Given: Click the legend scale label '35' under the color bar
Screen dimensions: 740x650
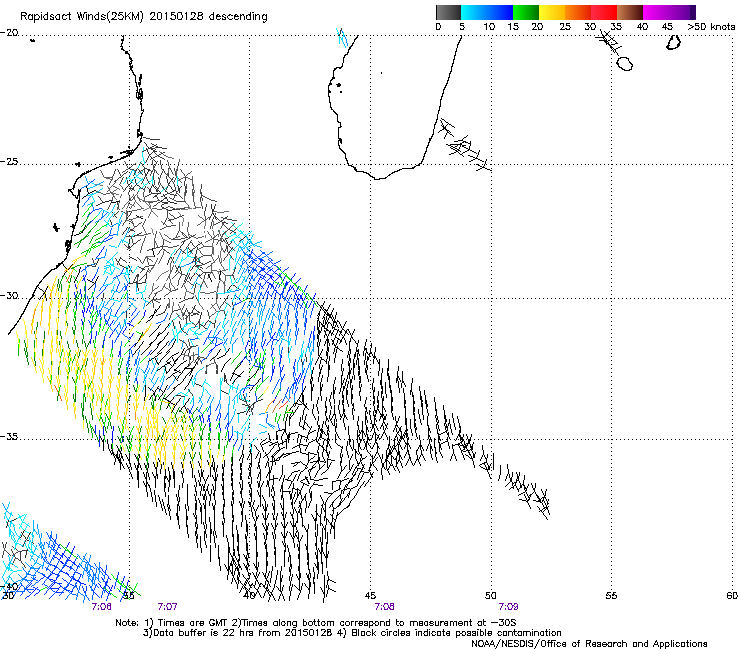Looking at the screenshot, I should pyautogui.click(x=616, y=27).
